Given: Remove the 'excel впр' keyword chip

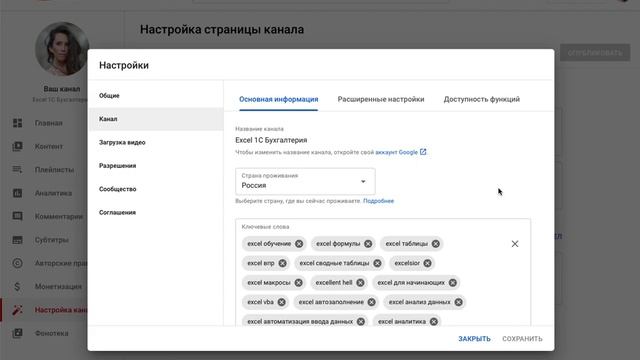Looking at the screenshot, I should coord(282,263).
